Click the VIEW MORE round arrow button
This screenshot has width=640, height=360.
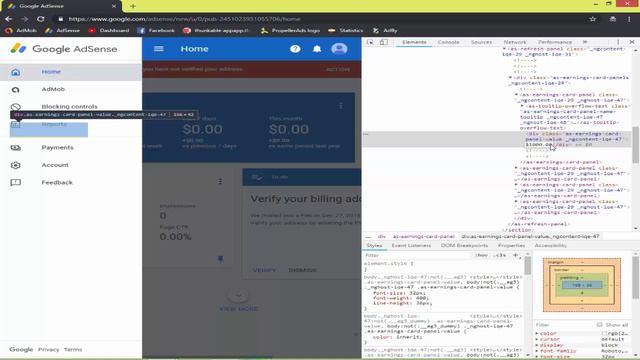tap(238, 295)
